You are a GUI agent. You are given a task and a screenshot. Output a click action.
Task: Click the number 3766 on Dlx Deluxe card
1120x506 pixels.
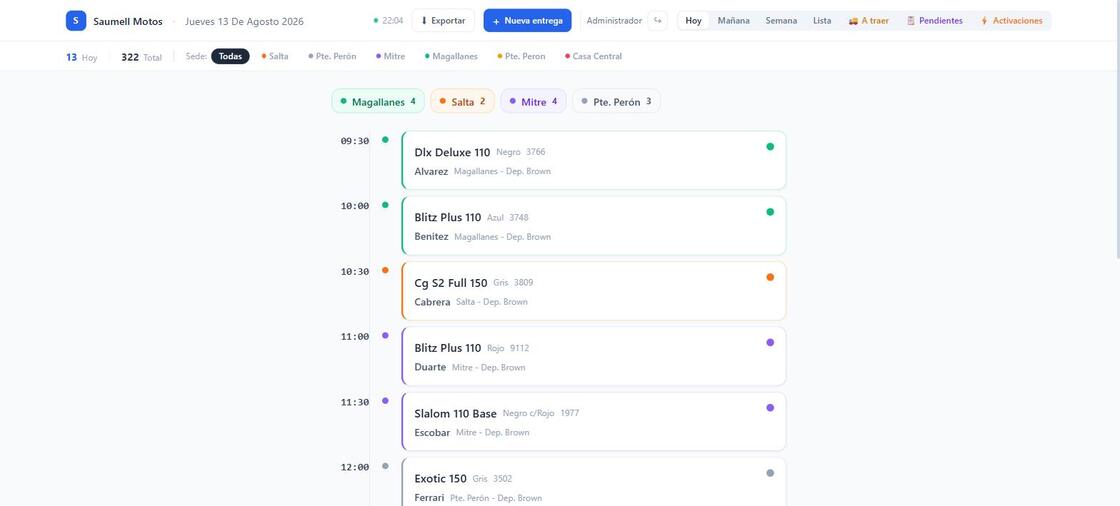click(x=536, y=152)
